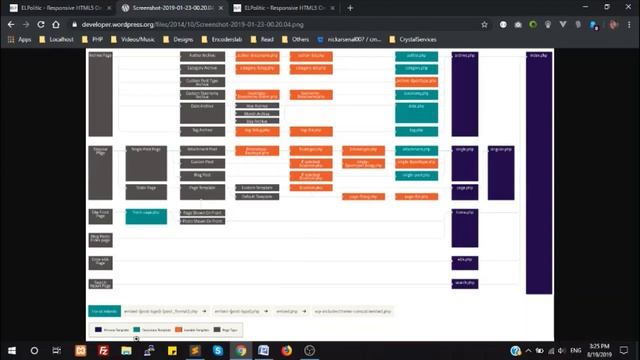This screenshot has height=360, width=640.
Task: Open the Others bookmarks folder
Action: 295,40
